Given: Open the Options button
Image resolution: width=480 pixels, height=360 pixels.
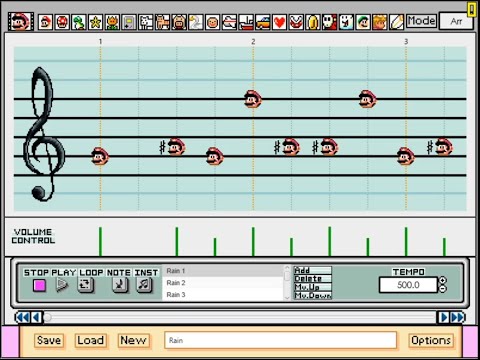Looking at the screenshot, I should point(431,340).
